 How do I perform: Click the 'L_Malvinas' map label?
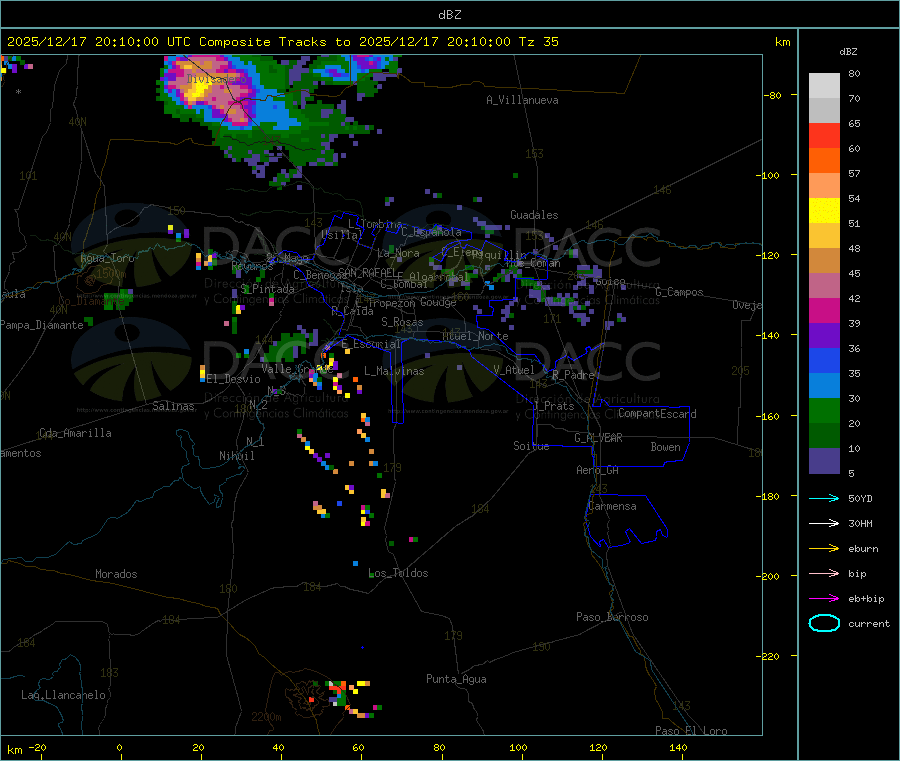tap(394, 371)
